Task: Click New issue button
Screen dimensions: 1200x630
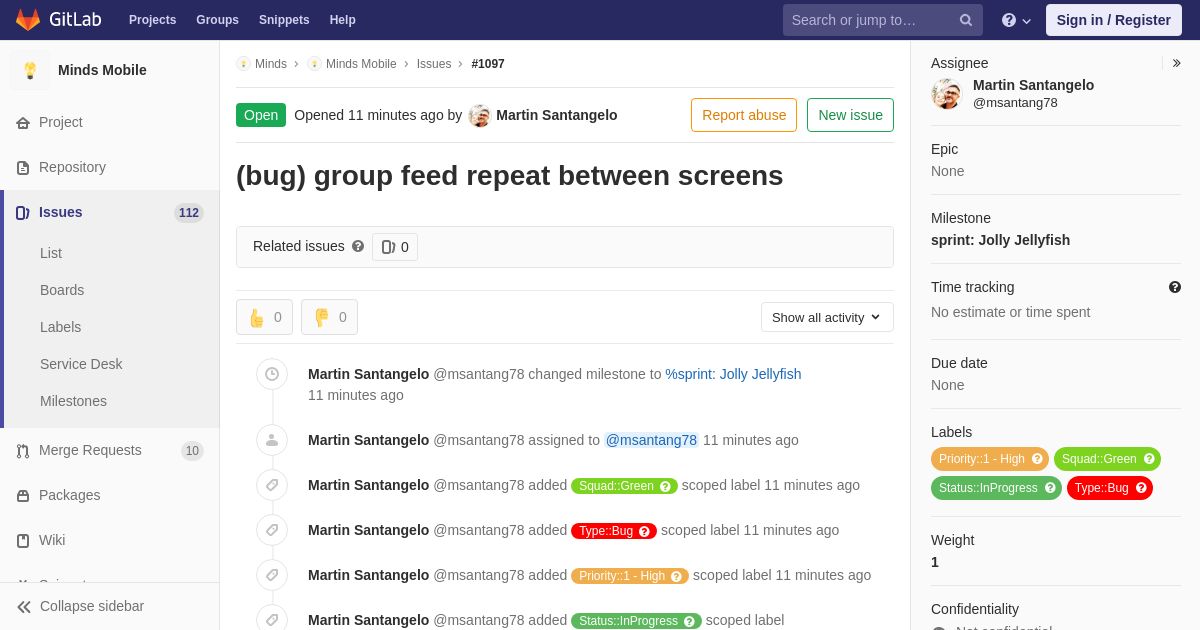Action: 850,115
